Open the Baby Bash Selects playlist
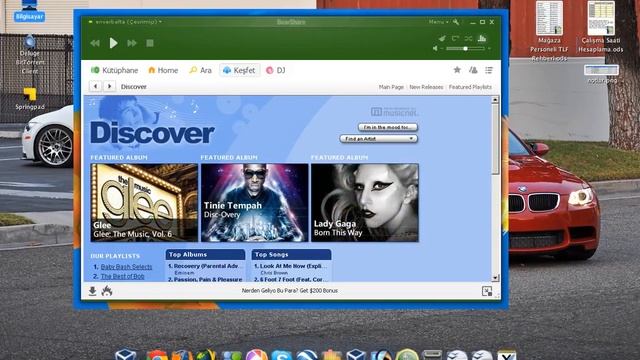Image resolution: width=640 pixels, height=360 pixels. 126,267
